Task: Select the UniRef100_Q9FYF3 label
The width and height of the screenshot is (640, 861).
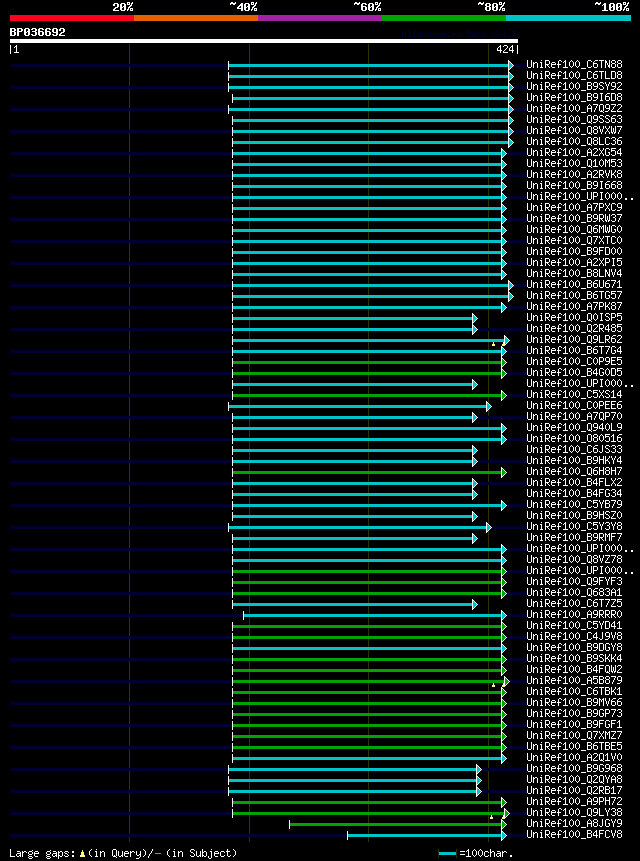Action: [574, 581]
